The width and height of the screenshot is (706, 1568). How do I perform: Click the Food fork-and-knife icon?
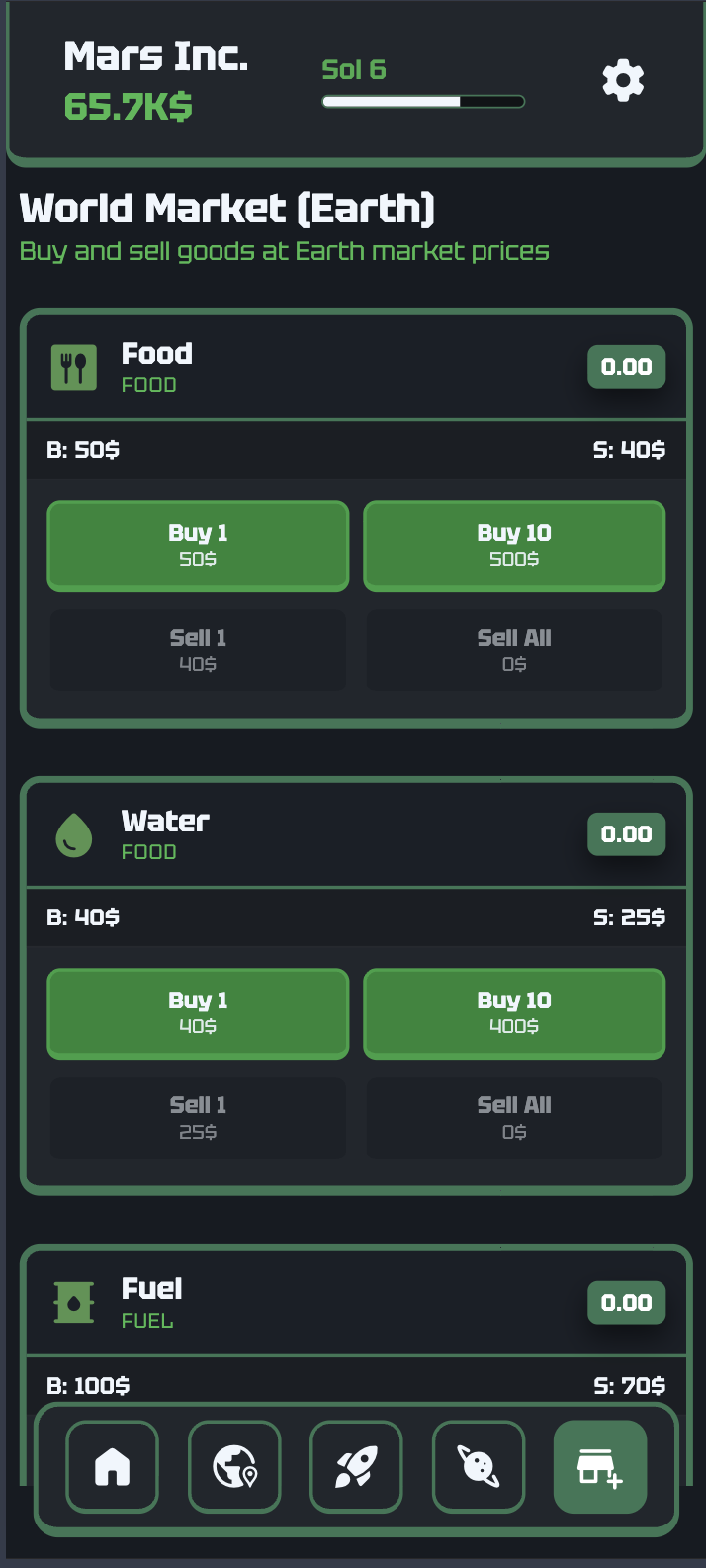[x=74, y=368]
